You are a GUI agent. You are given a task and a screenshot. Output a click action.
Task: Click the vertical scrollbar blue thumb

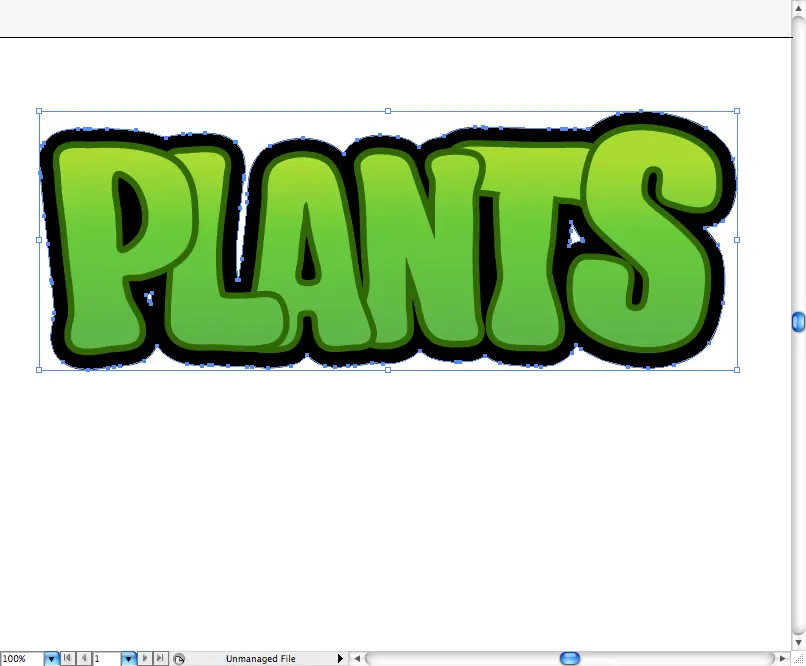click(799, 322)
